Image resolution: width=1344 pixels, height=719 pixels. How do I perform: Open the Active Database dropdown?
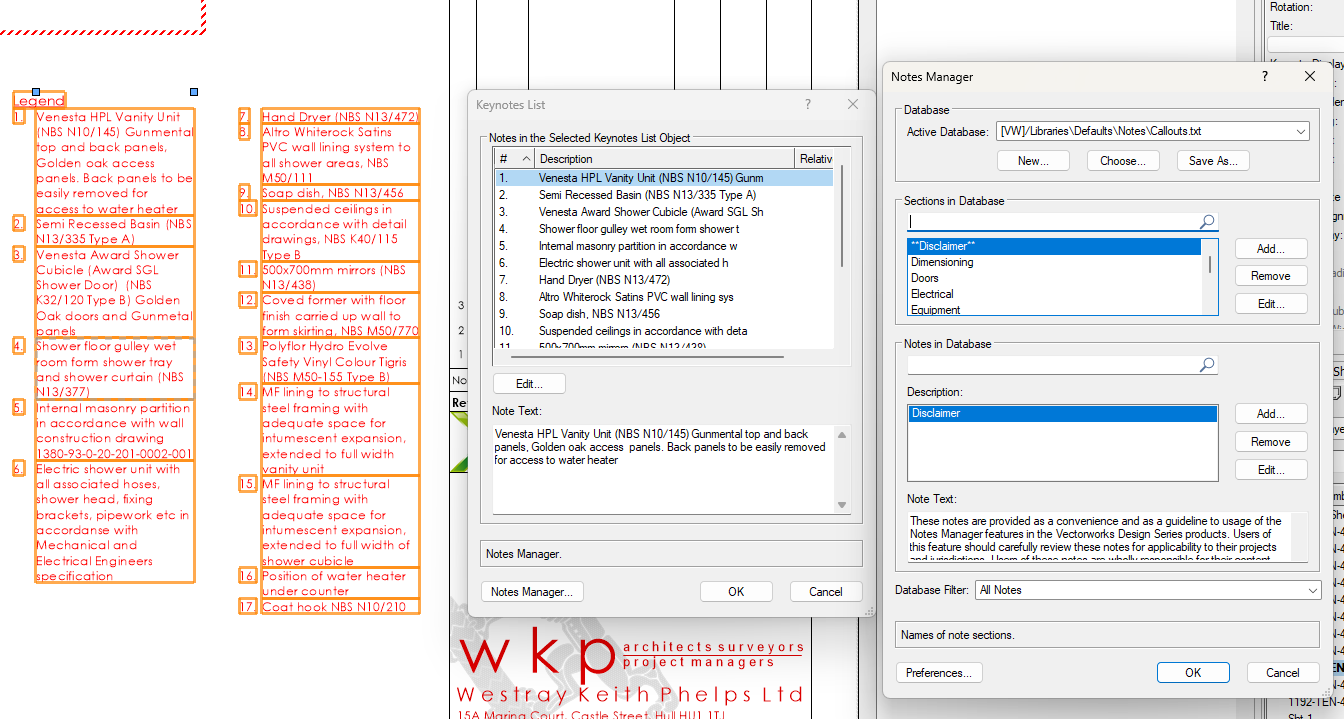click(1300, 130)
